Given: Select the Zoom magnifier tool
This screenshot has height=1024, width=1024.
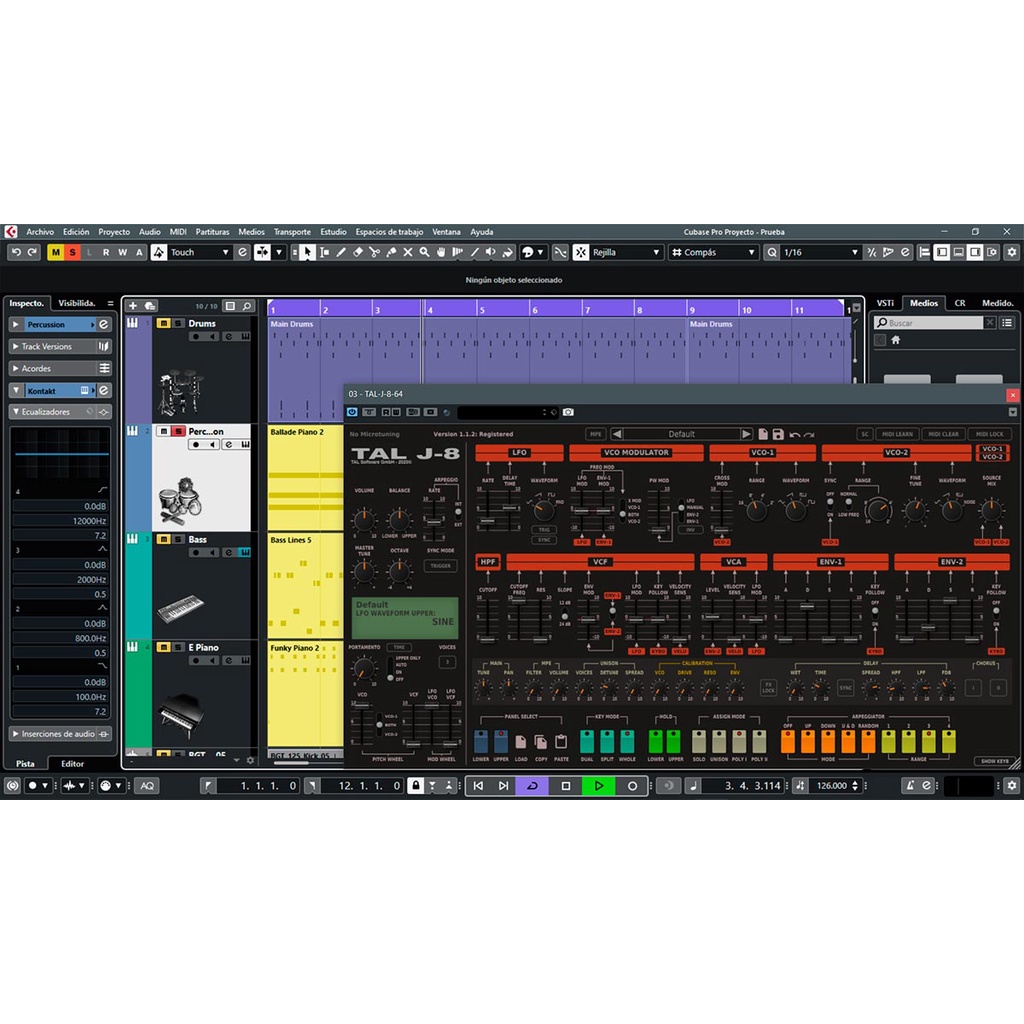Looking at the screenshot, I should [424, 252].
